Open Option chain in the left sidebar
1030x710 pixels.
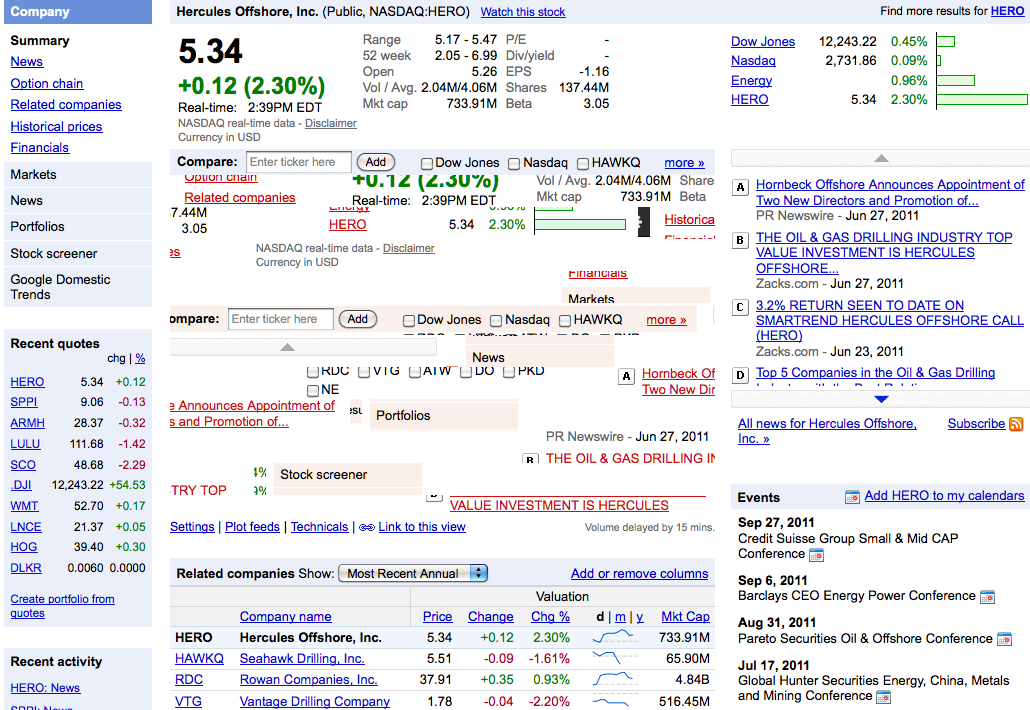point(47,83)
